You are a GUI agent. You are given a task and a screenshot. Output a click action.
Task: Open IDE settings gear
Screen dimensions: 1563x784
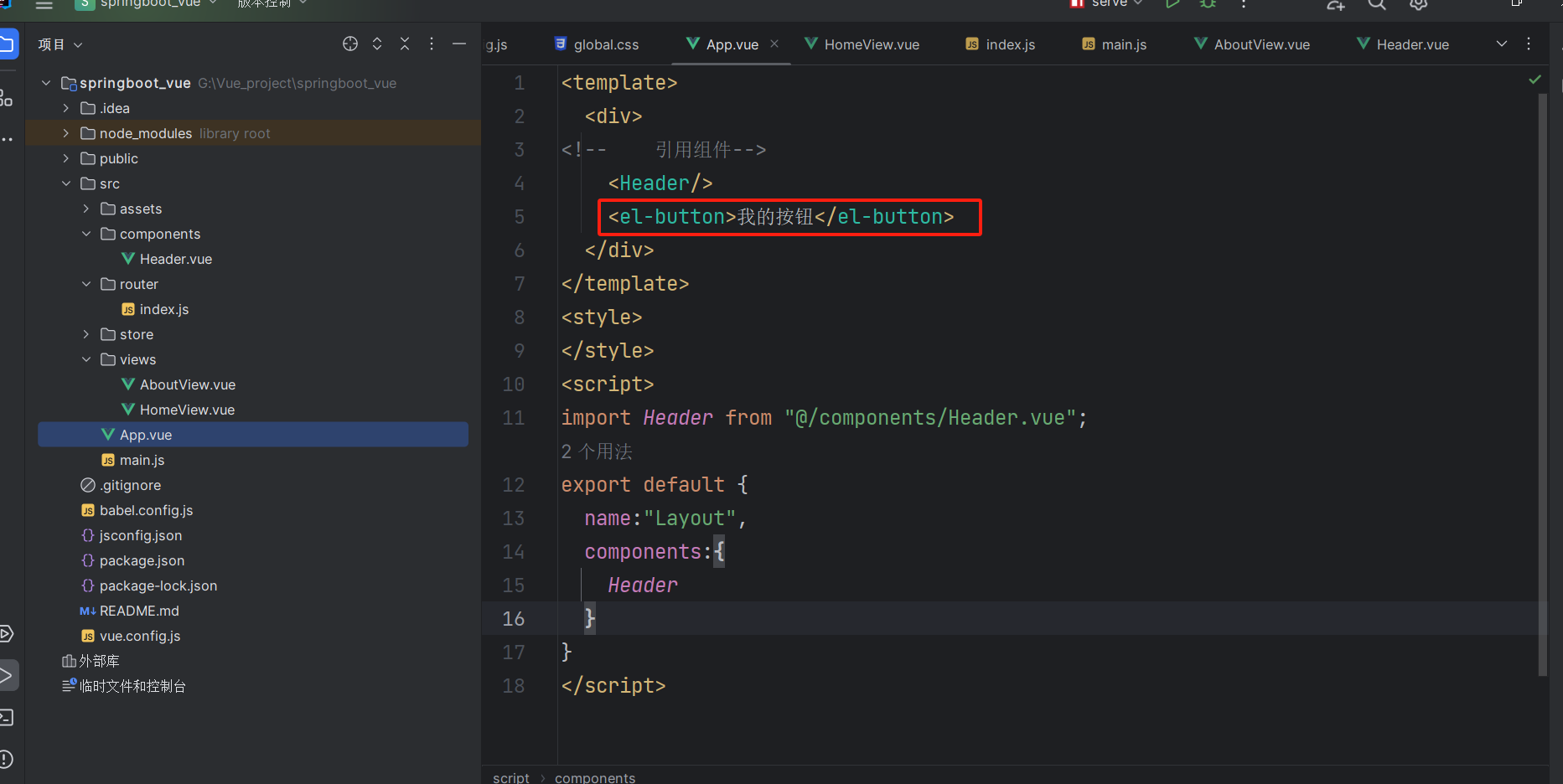click(1418, 4)
